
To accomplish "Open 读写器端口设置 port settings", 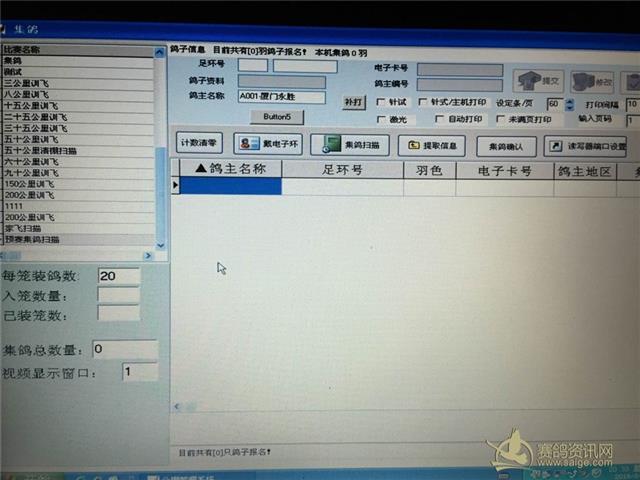I will click(x=585, y=146).
